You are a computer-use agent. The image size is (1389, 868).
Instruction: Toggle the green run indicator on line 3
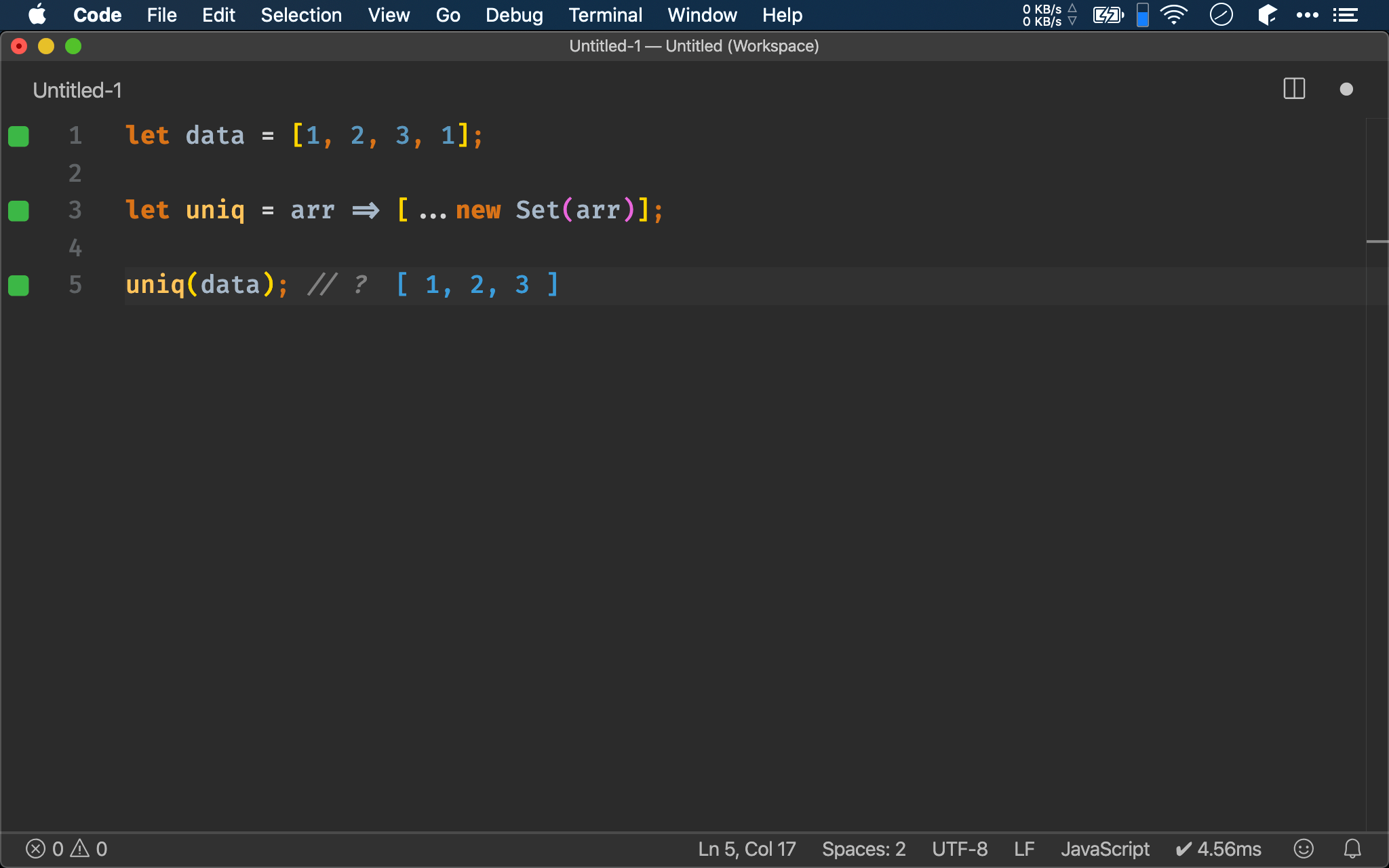18,210
